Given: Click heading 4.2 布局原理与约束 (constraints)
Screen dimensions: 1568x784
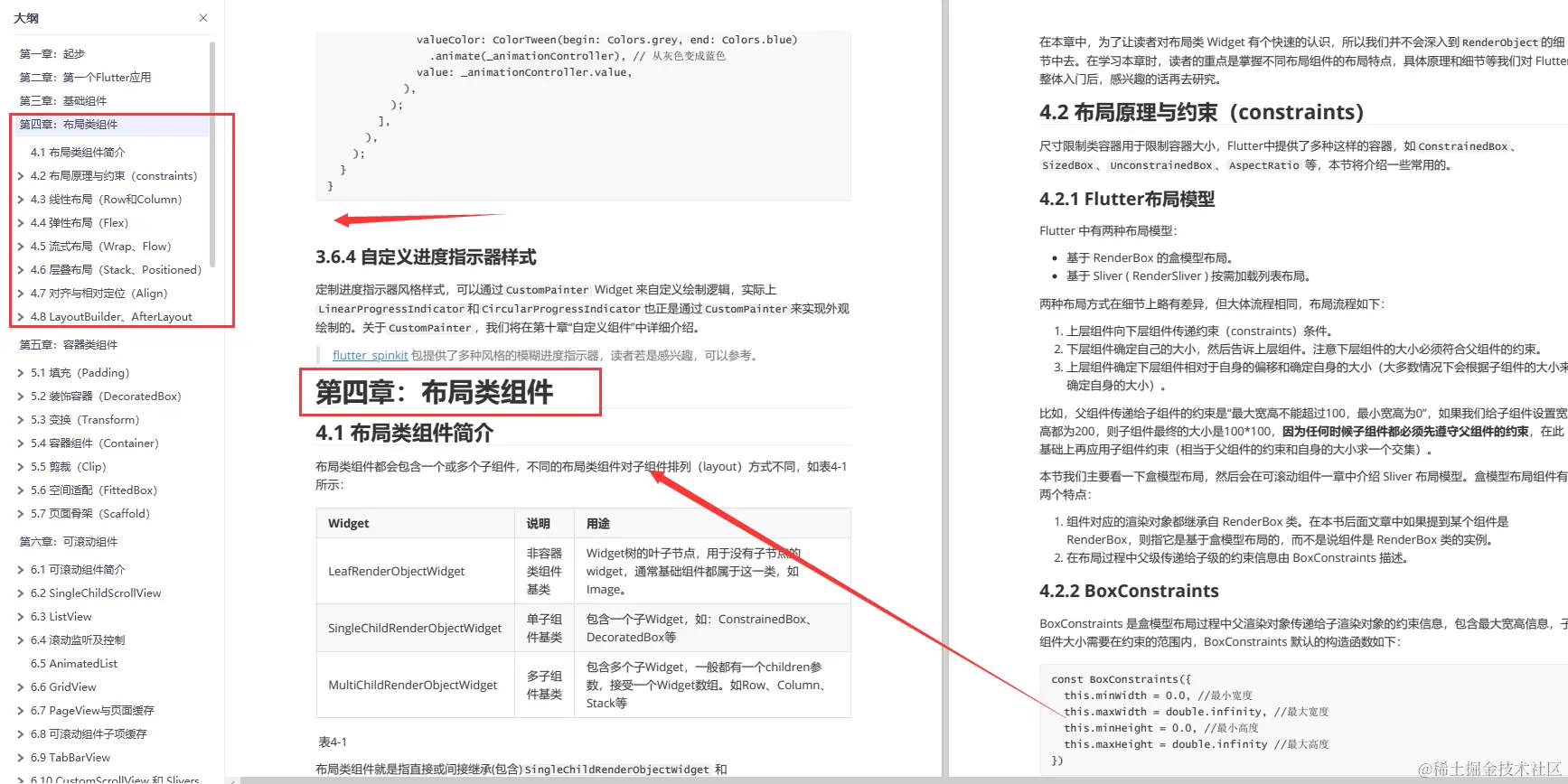Looking at the screenshot, I should pos(1201,112).
